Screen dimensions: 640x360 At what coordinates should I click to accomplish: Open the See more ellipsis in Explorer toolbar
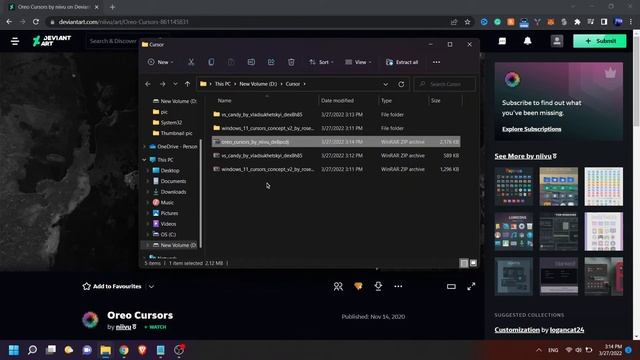coord(436,62)
